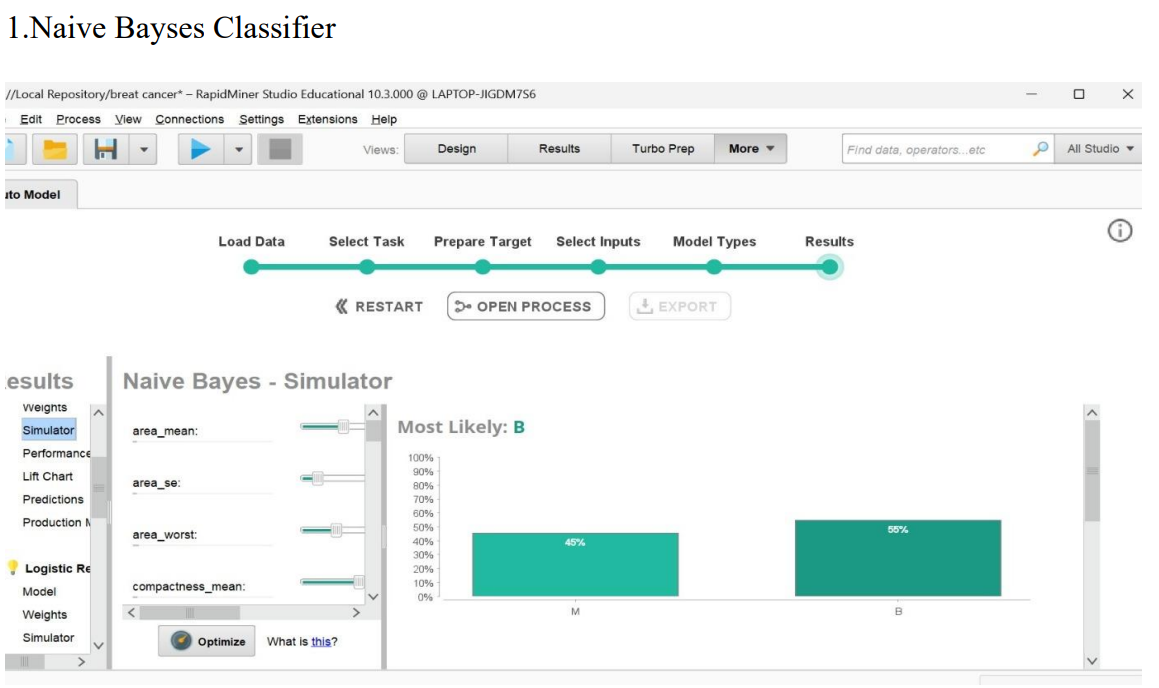
Task: Click the compactness_mean slider
Action: 331,581
